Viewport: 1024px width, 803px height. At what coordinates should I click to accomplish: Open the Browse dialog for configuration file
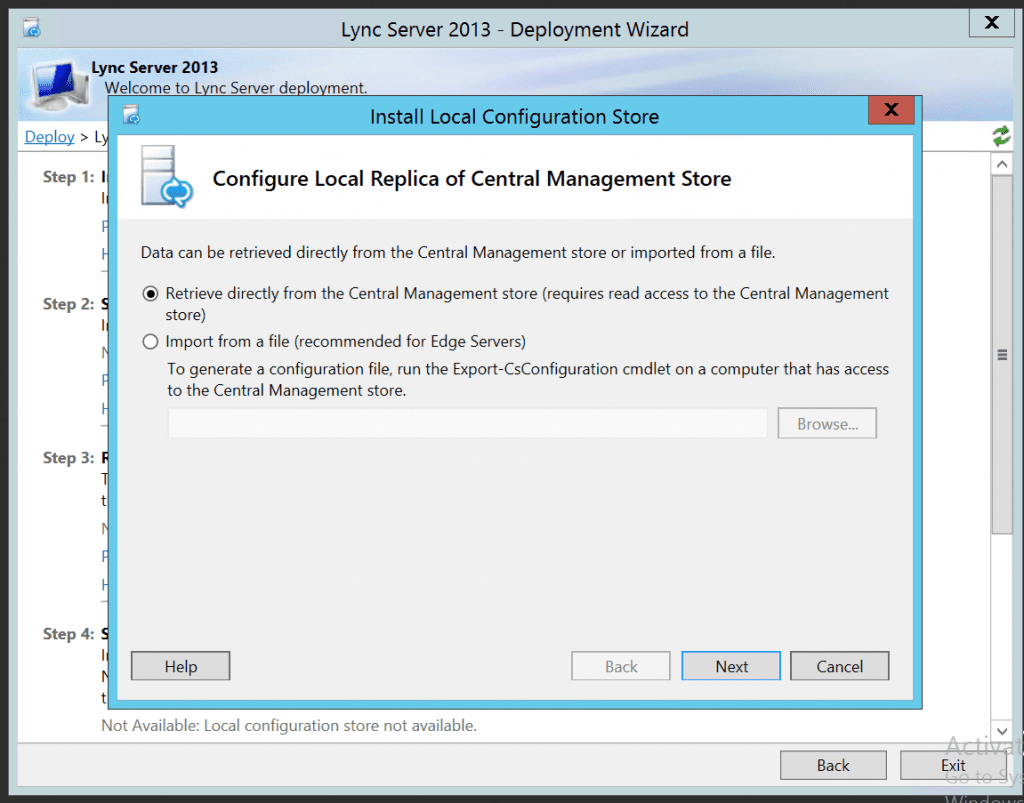coord(827,423)
